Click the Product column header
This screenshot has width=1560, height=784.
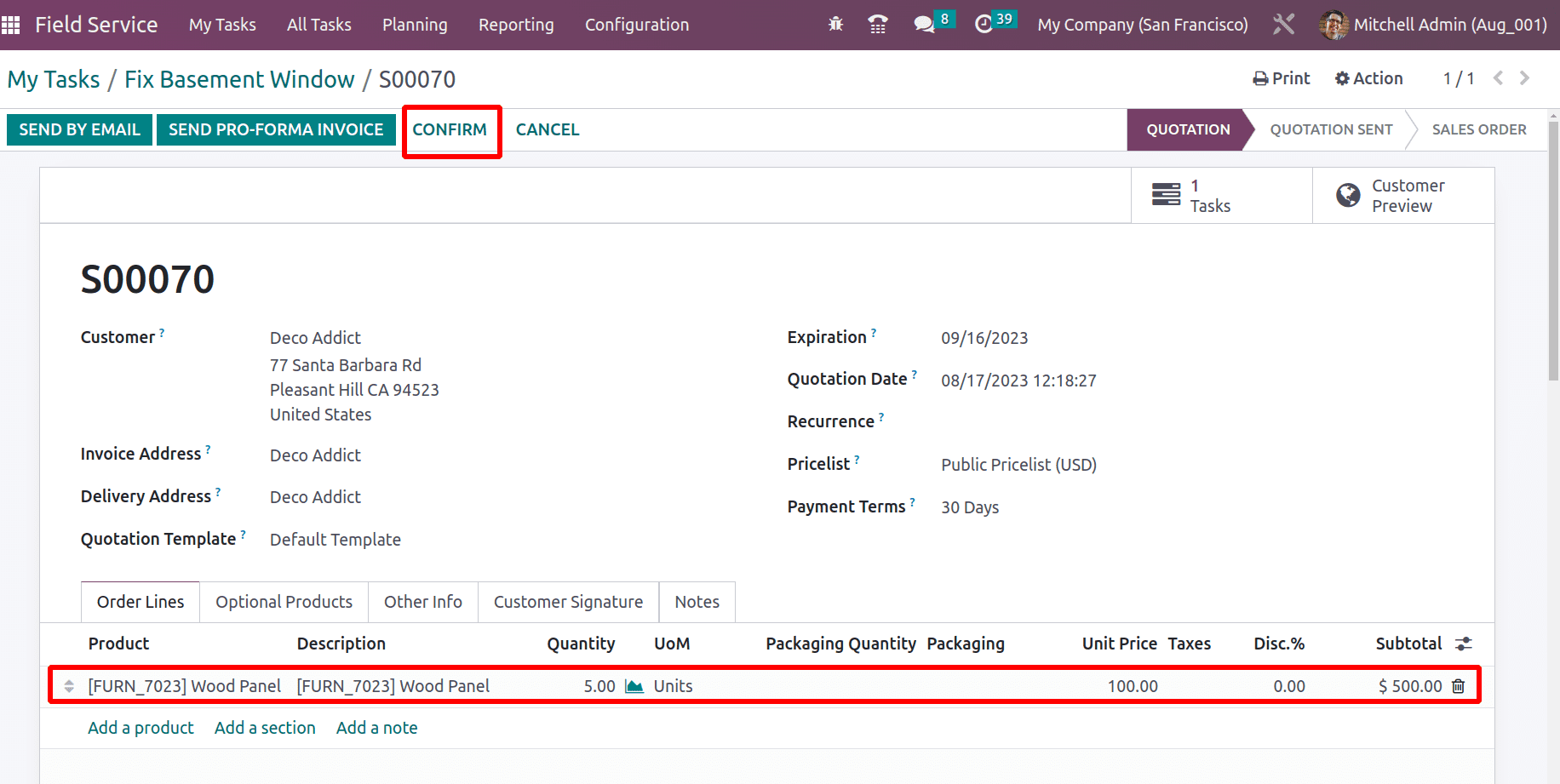point(118,644)
